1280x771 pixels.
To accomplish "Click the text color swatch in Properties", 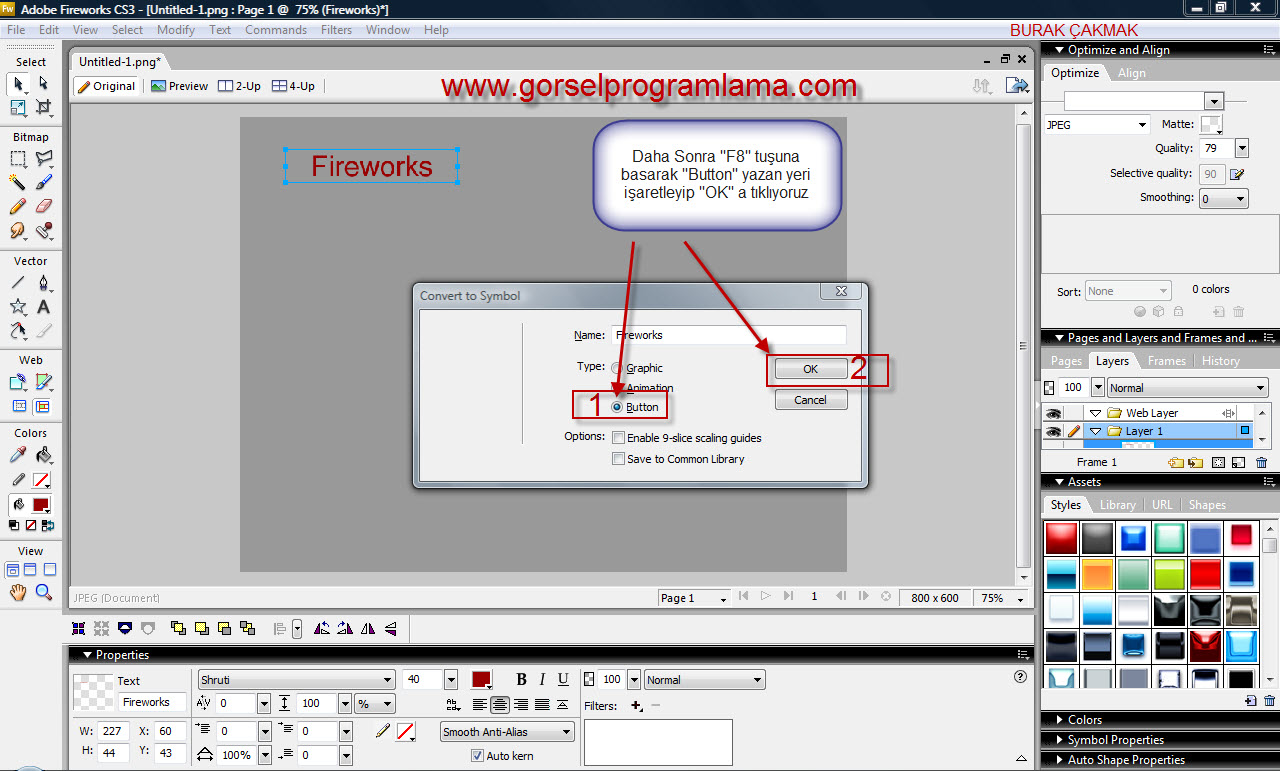I will point(481,680).
